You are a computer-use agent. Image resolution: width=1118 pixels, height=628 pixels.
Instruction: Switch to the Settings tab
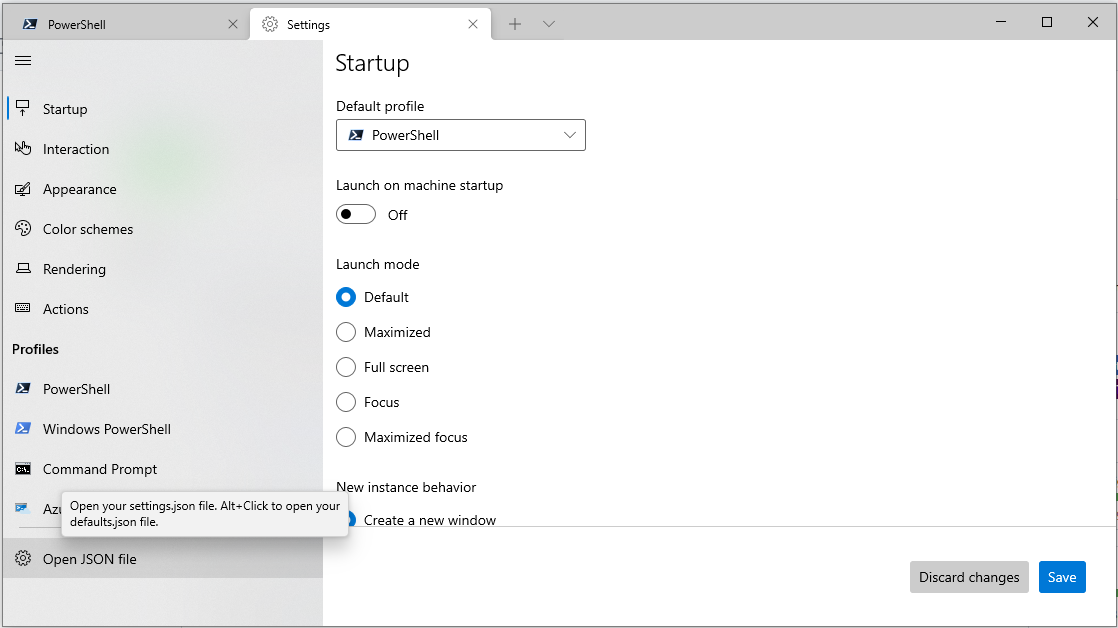(370, 24)
